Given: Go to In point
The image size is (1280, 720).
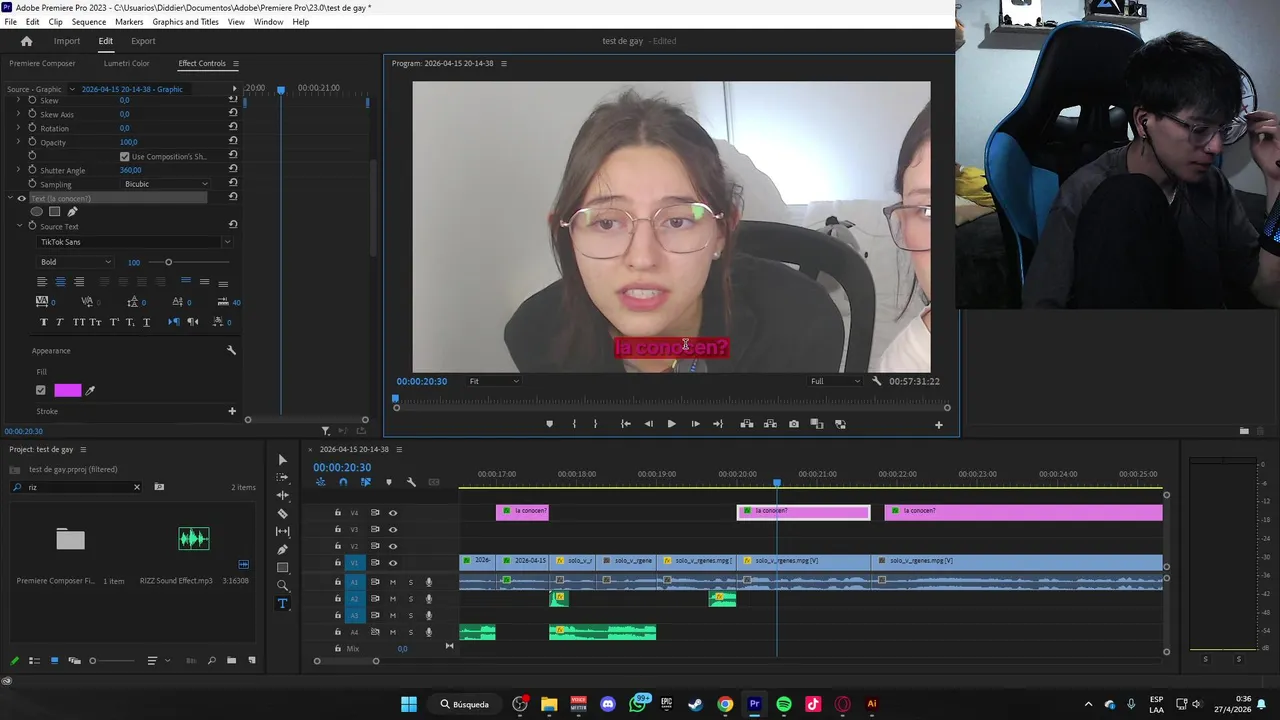Looking at the screenshot, I should [x=625, y=424].
